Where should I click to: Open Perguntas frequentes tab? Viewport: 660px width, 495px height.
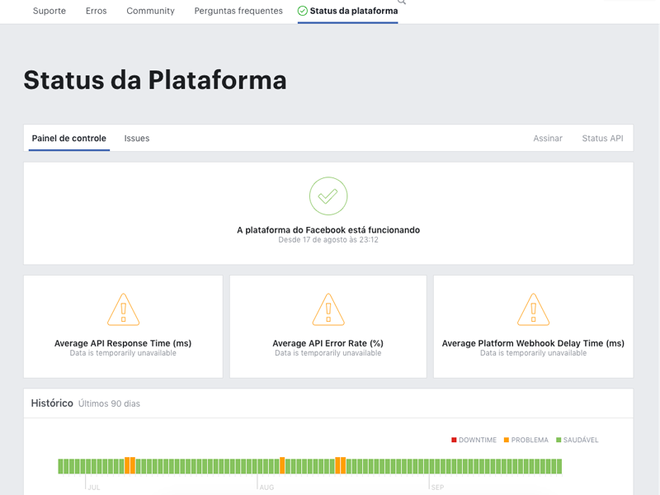coord(238,11)
